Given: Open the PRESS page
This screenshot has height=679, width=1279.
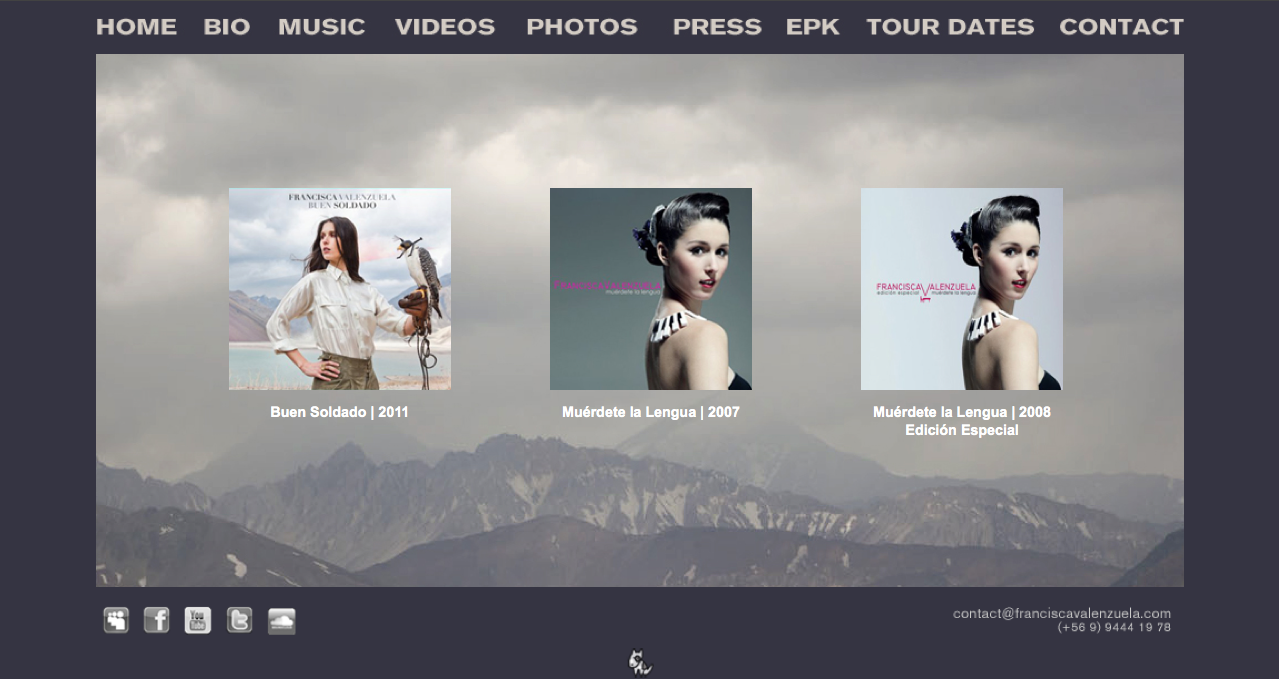Looking at the screenshot, I should pos(717,27).
